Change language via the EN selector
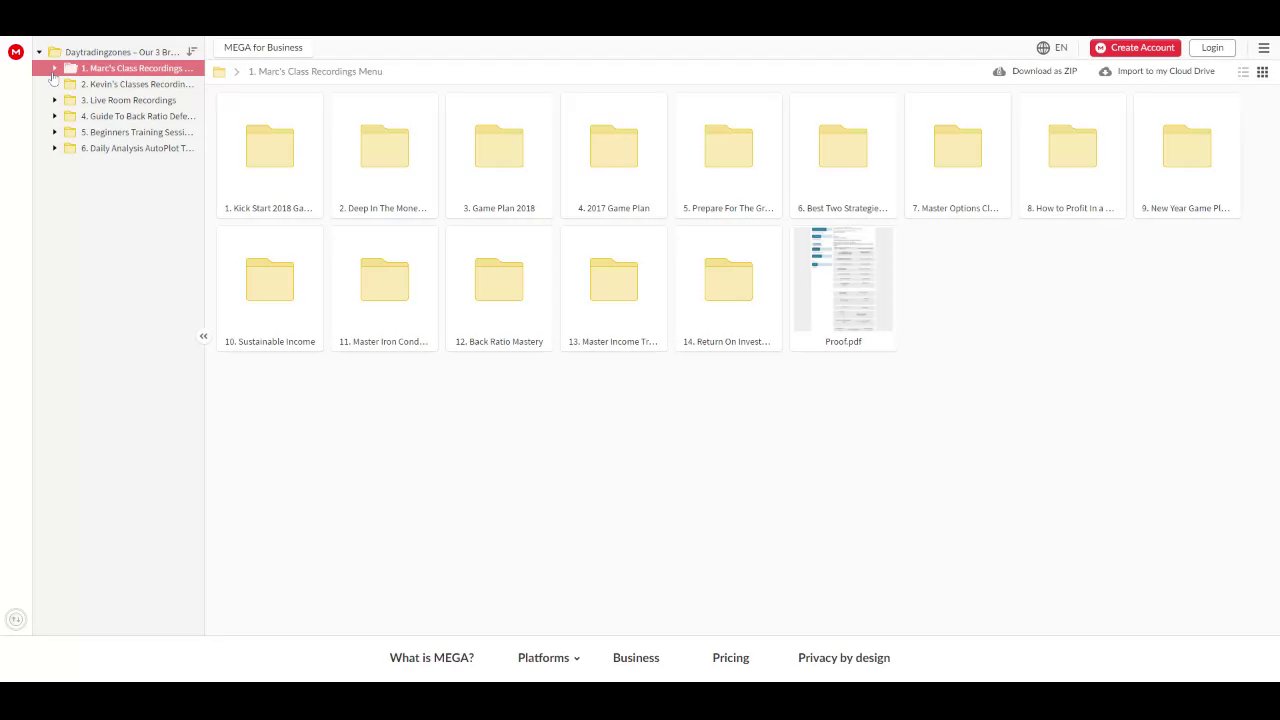Screen dimensions: 1280x720 point(1052,48)
